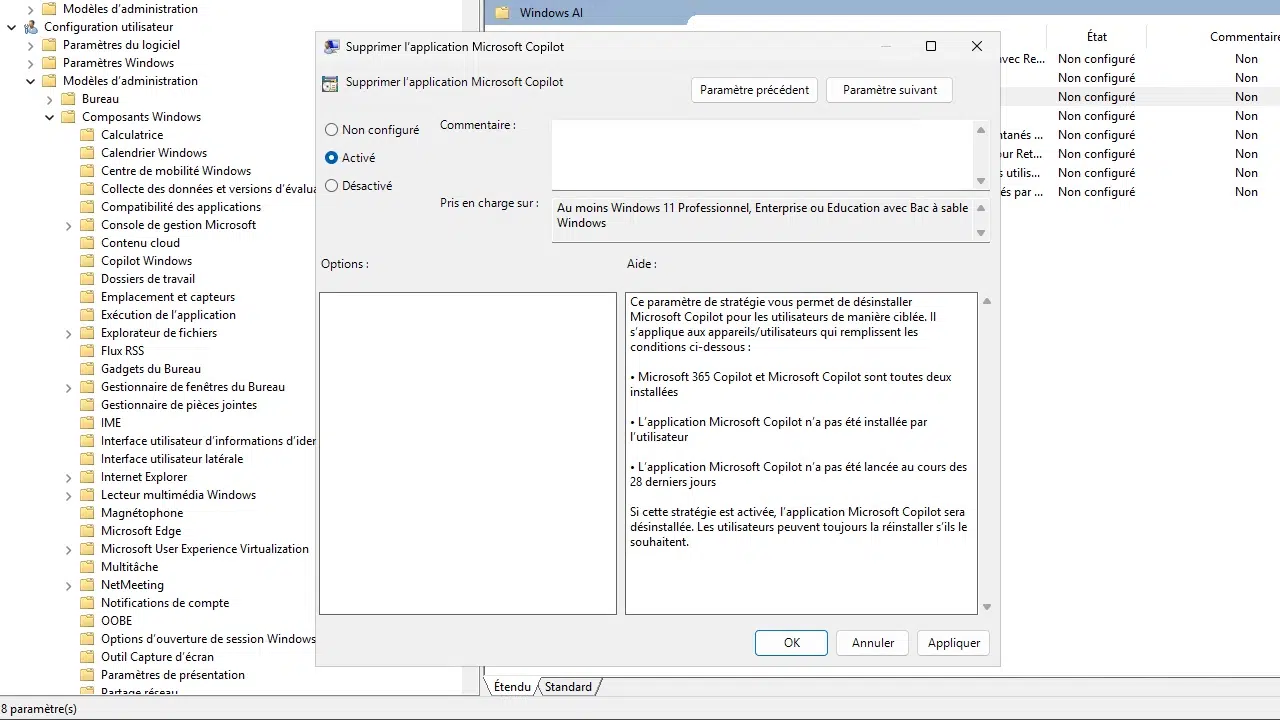
Task: Open the IME folder
Action: [110, 422]
